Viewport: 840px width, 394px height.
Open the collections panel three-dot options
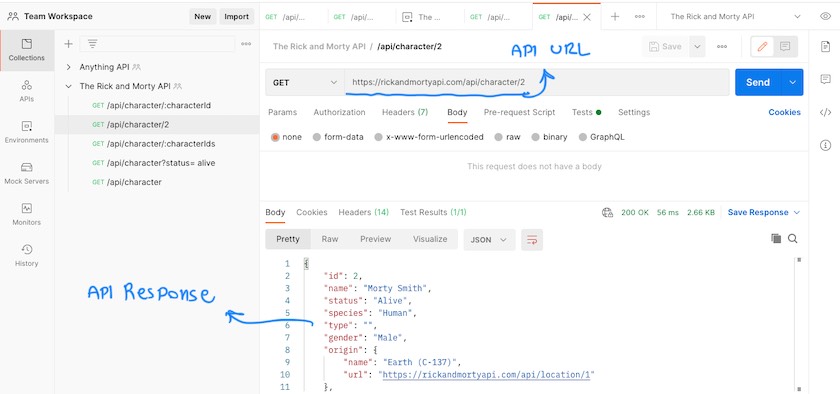point(246,44)
